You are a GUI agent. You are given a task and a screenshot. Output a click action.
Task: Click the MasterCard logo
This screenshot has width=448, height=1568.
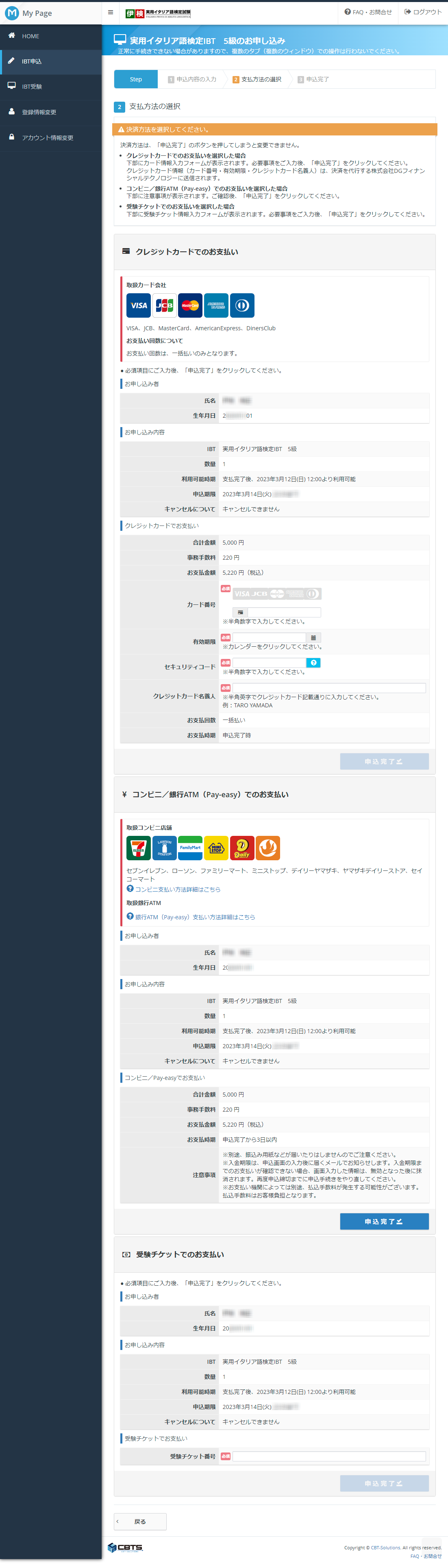point(190,305)
